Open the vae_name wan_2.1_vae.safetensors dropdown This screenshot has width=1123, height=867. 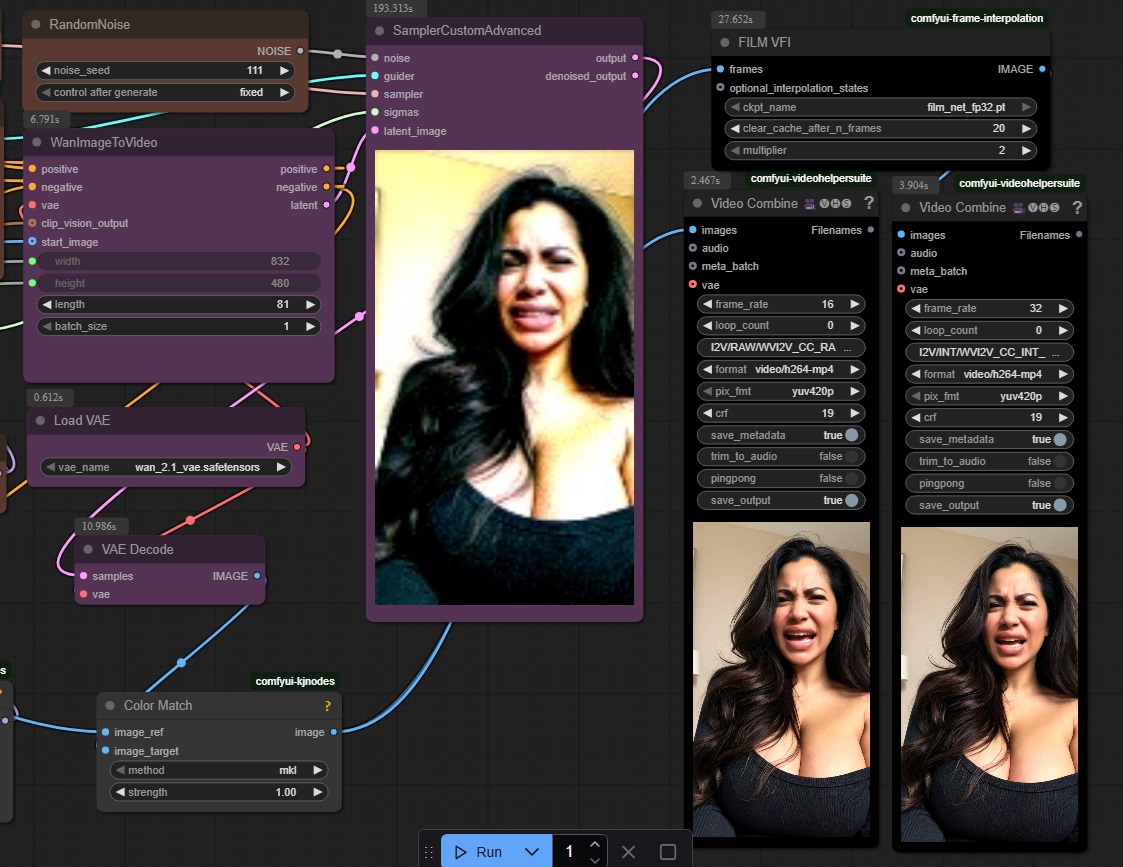[x=165, y=467]
